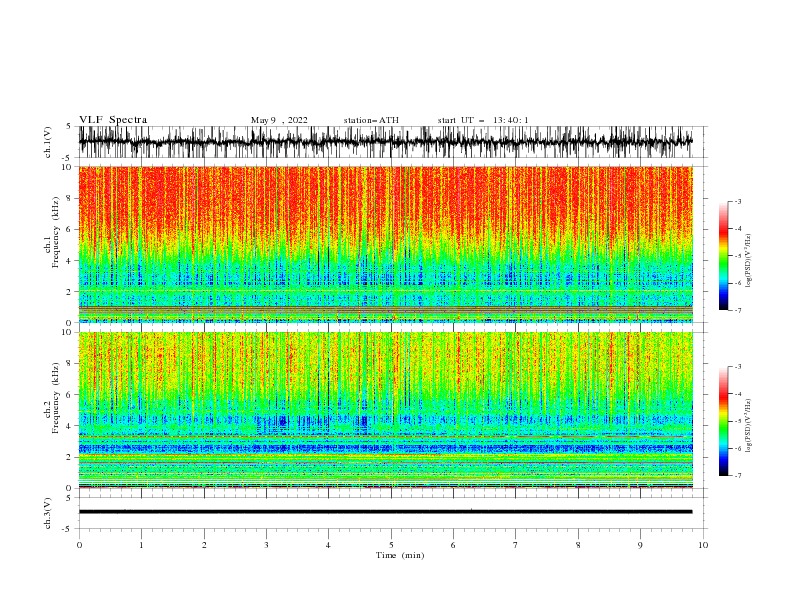Image resolution: width=792 pixels, height=612 pixels.
Task: Click the ch.1 'Frequency (kHz)' axis label
Action: click(x=56, y=232)
